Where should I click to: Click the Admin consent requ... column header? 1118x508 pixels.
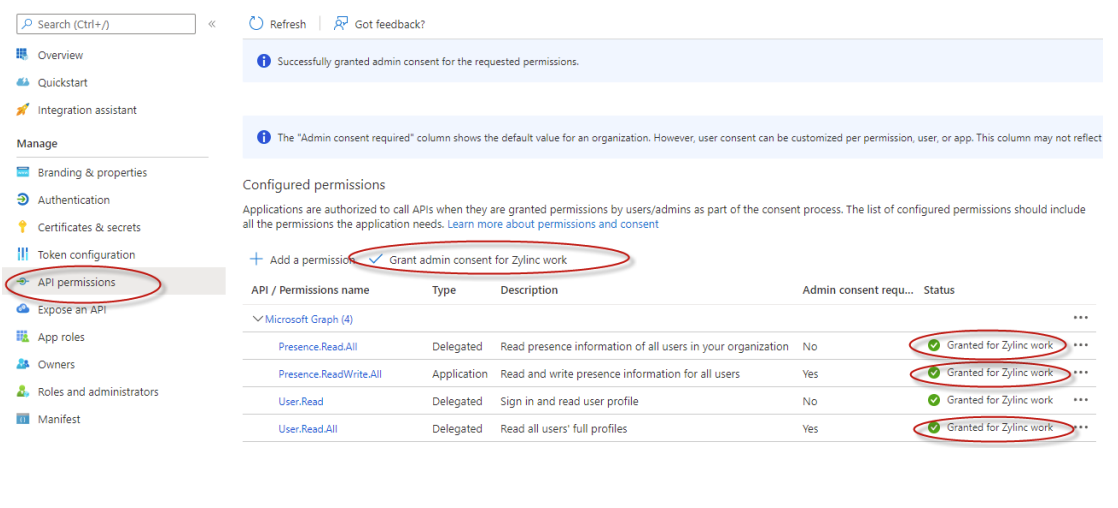coord(858,290)
